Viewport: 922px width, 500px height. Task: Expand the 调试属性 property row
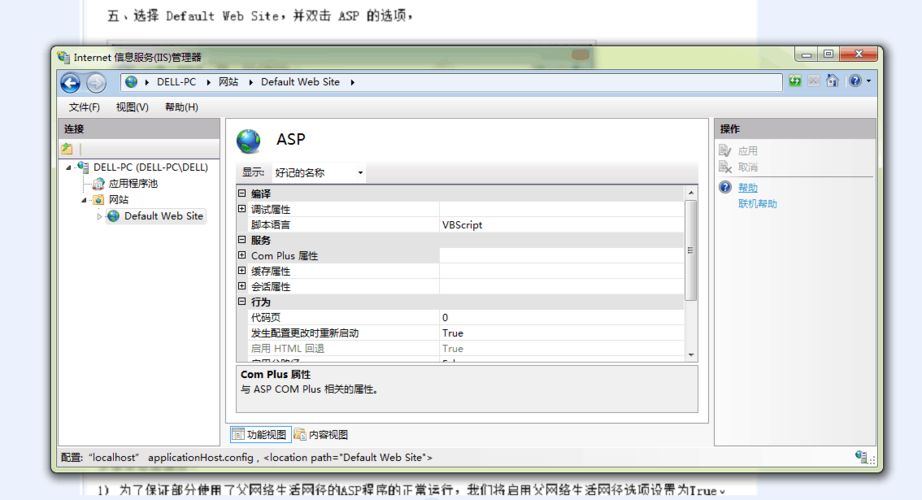tap(242, 209)
